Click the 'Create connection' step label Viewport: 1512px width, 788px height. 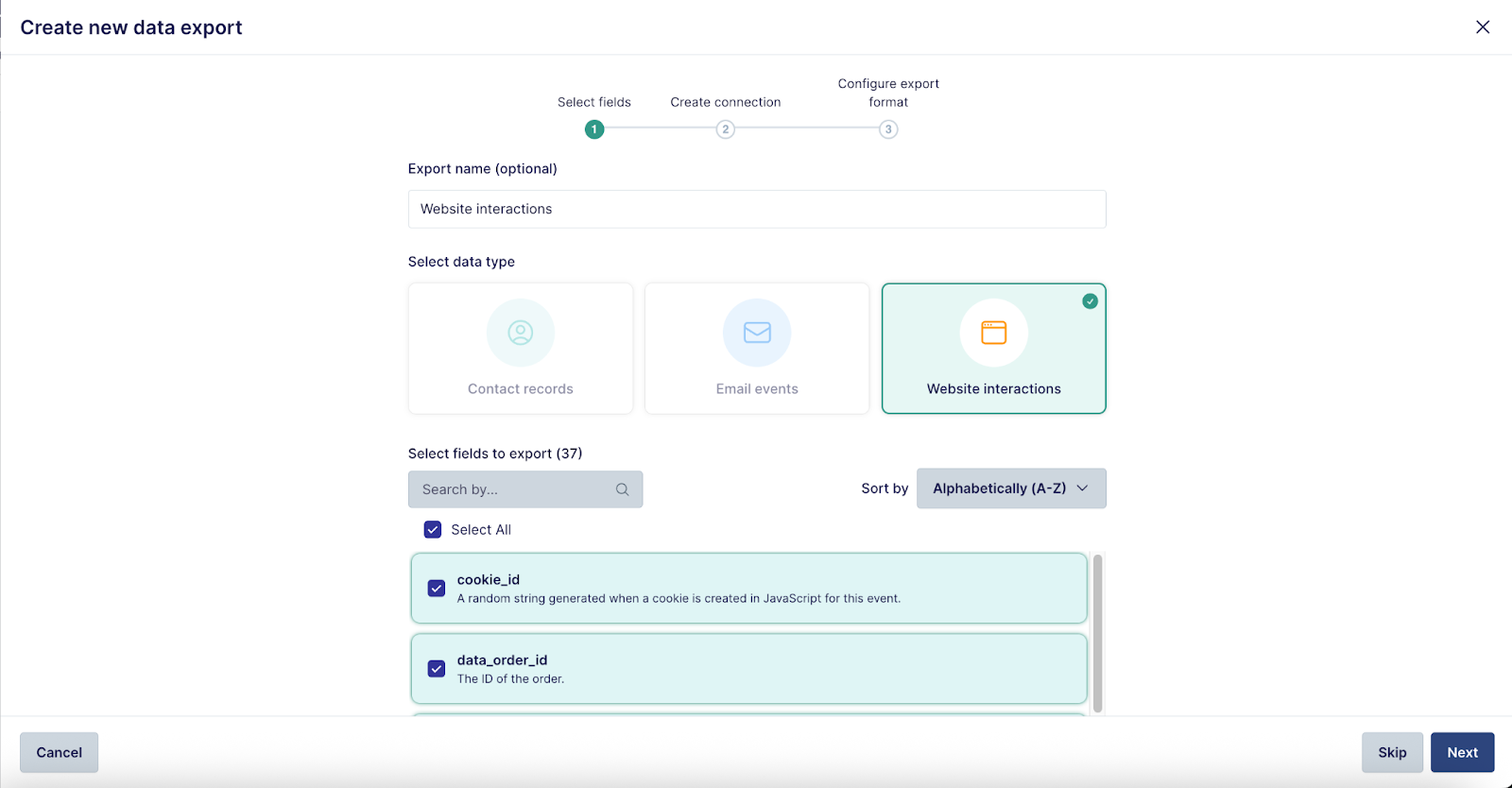click(x=726, y=102)
